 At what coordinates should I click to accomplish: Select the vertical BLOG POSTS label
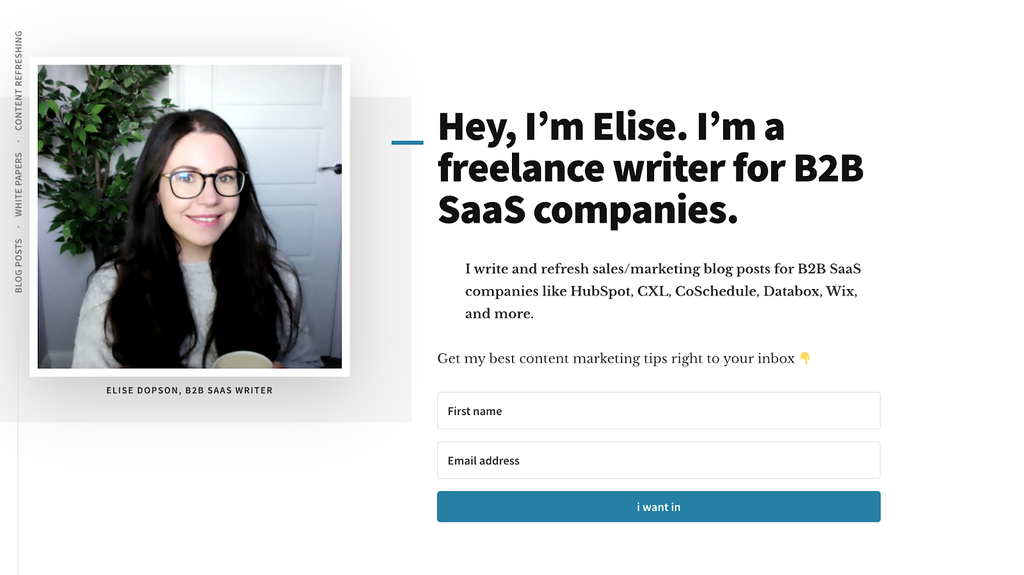coord(19,266)
